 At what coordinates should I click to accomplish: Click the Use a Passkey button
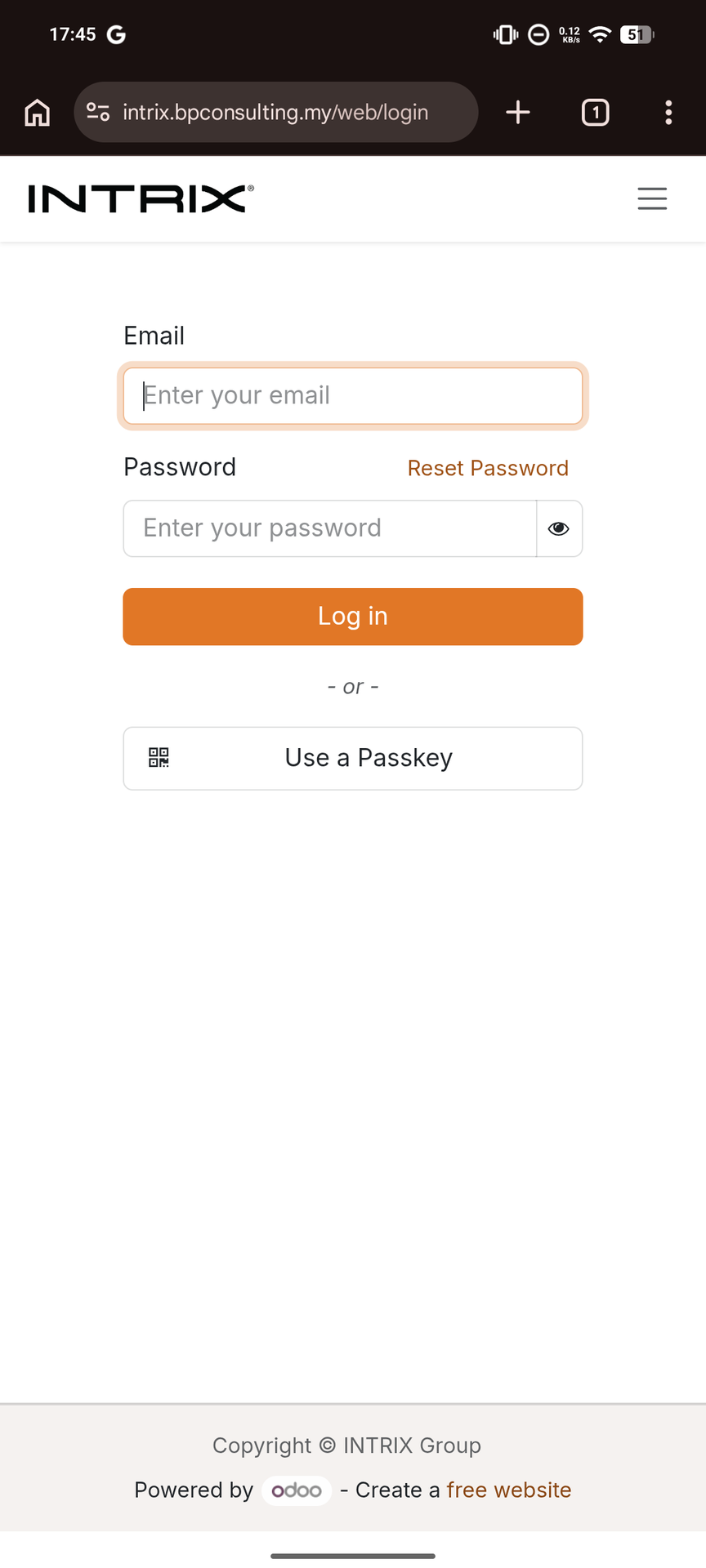click(x=368, y=758)
